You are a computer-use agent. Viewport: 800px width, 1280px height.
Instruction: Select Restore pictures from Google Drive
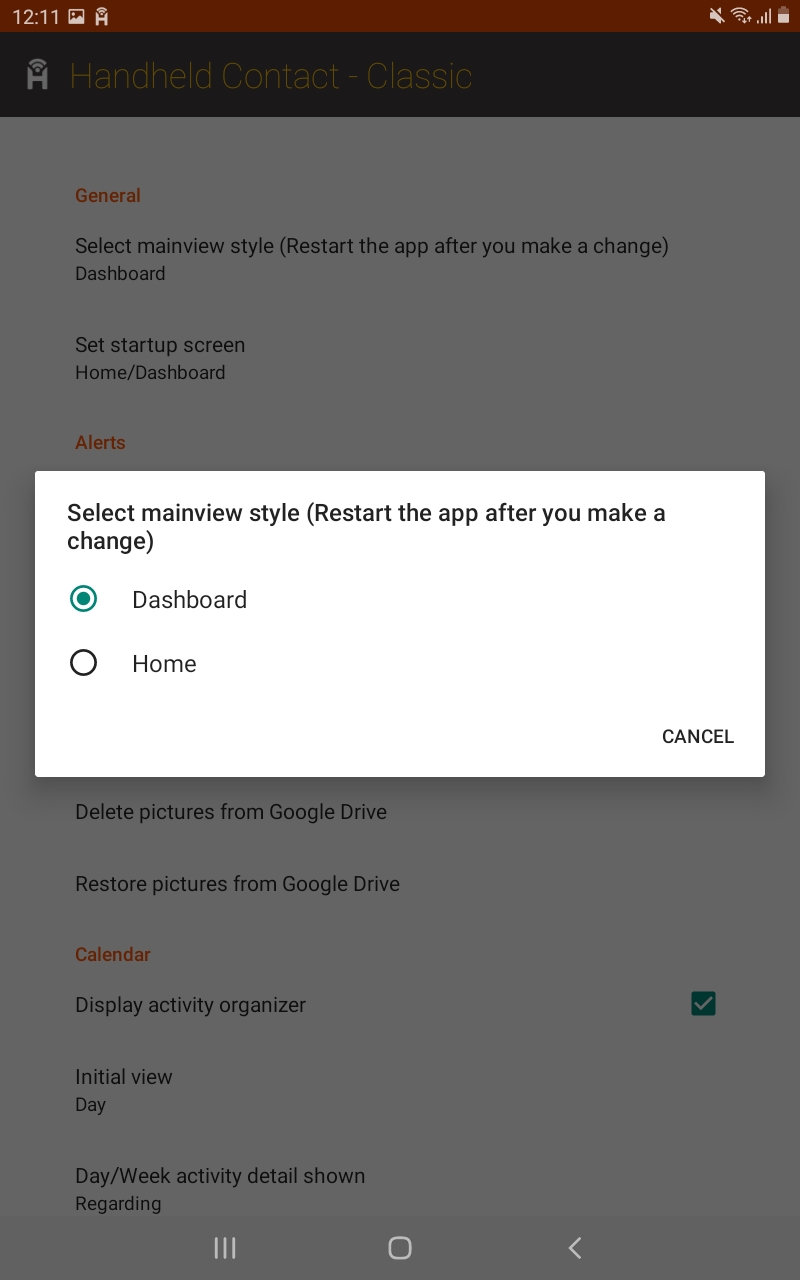[x=400, y=884]
